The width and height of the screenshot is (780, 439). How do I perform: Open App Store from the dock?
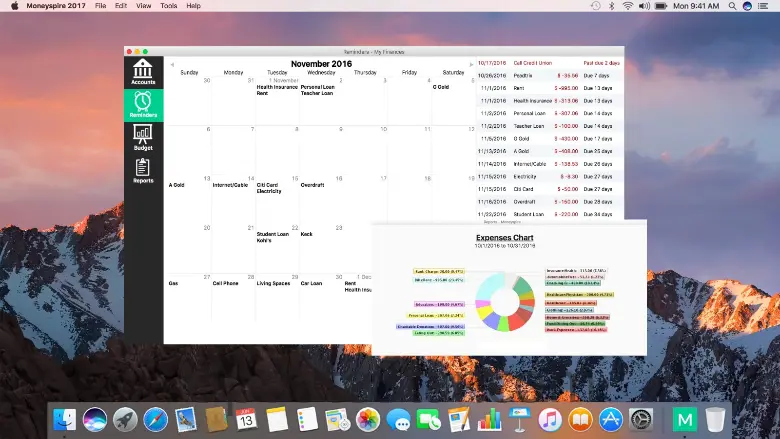pos(611,420)
